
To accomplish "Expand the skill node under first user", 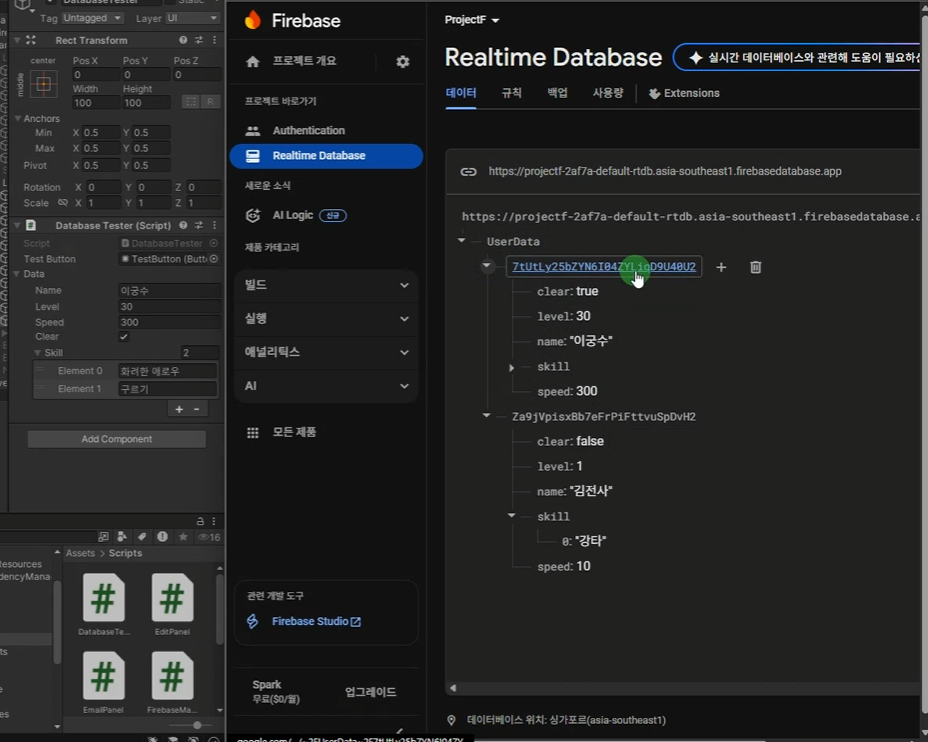I will (x=512, y=368).
